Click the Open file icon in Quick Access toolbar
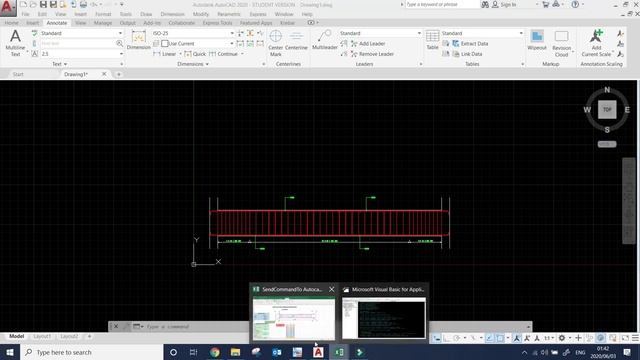This screenshot has width=640, height=360. [33, 4]
